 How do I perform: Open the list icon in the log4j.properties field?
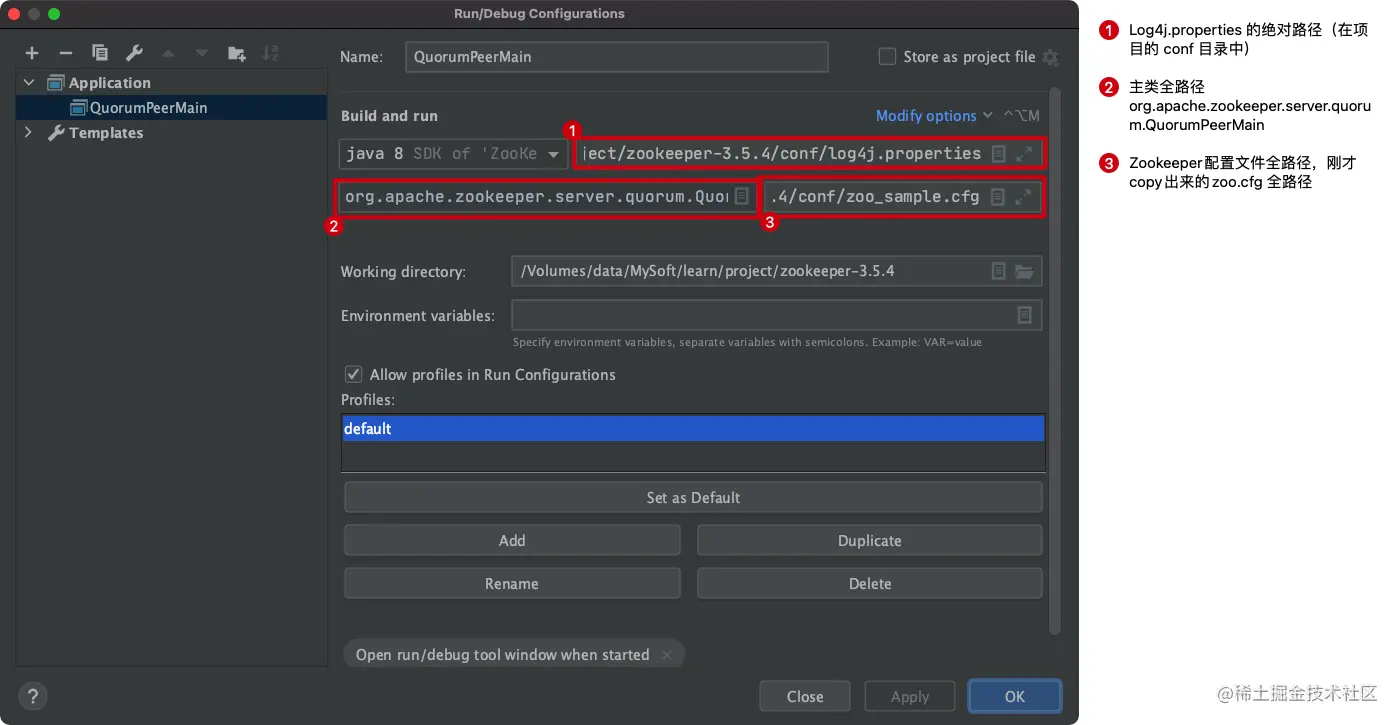998,154
